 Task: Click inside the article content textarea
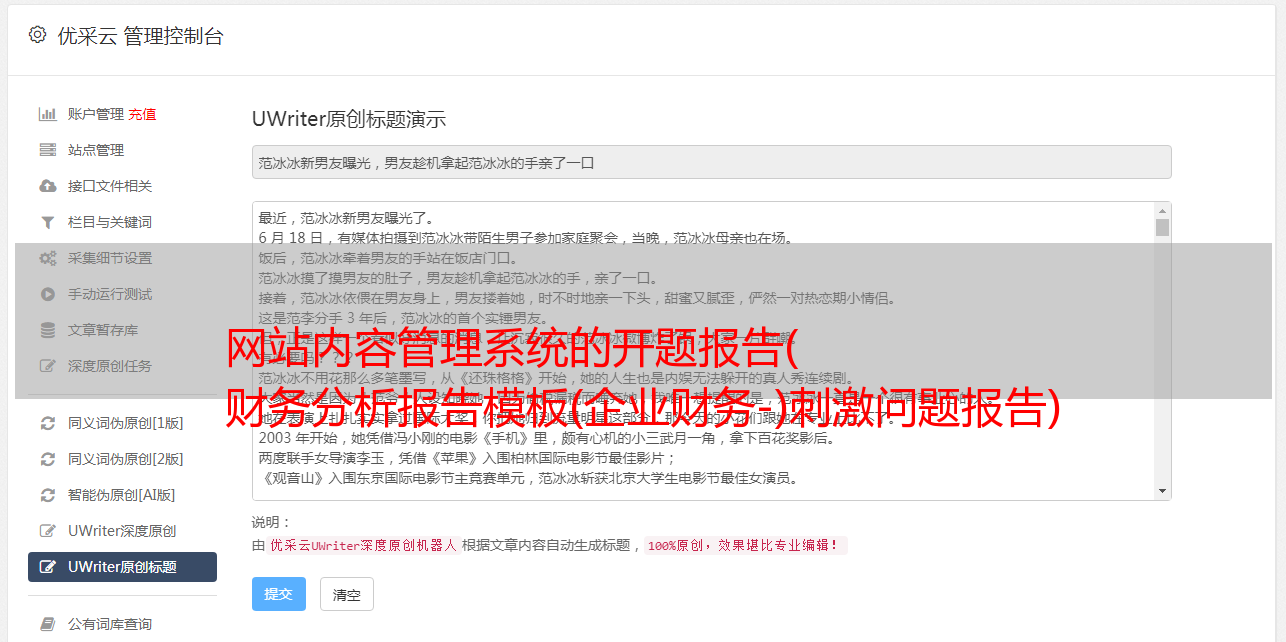tap(703, 350)
